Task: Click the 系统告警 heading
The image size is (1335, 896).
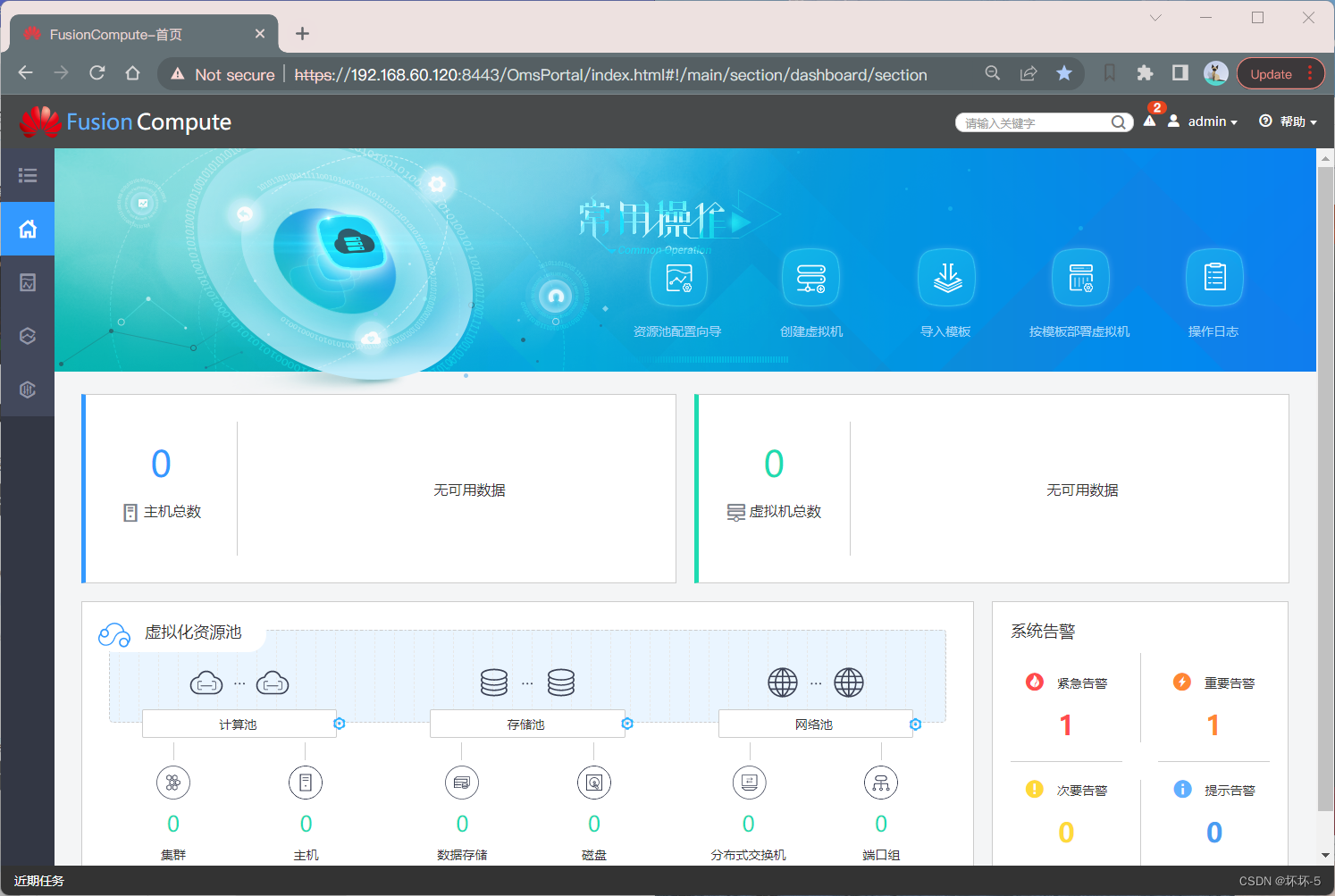Action: click(1043, 632)
